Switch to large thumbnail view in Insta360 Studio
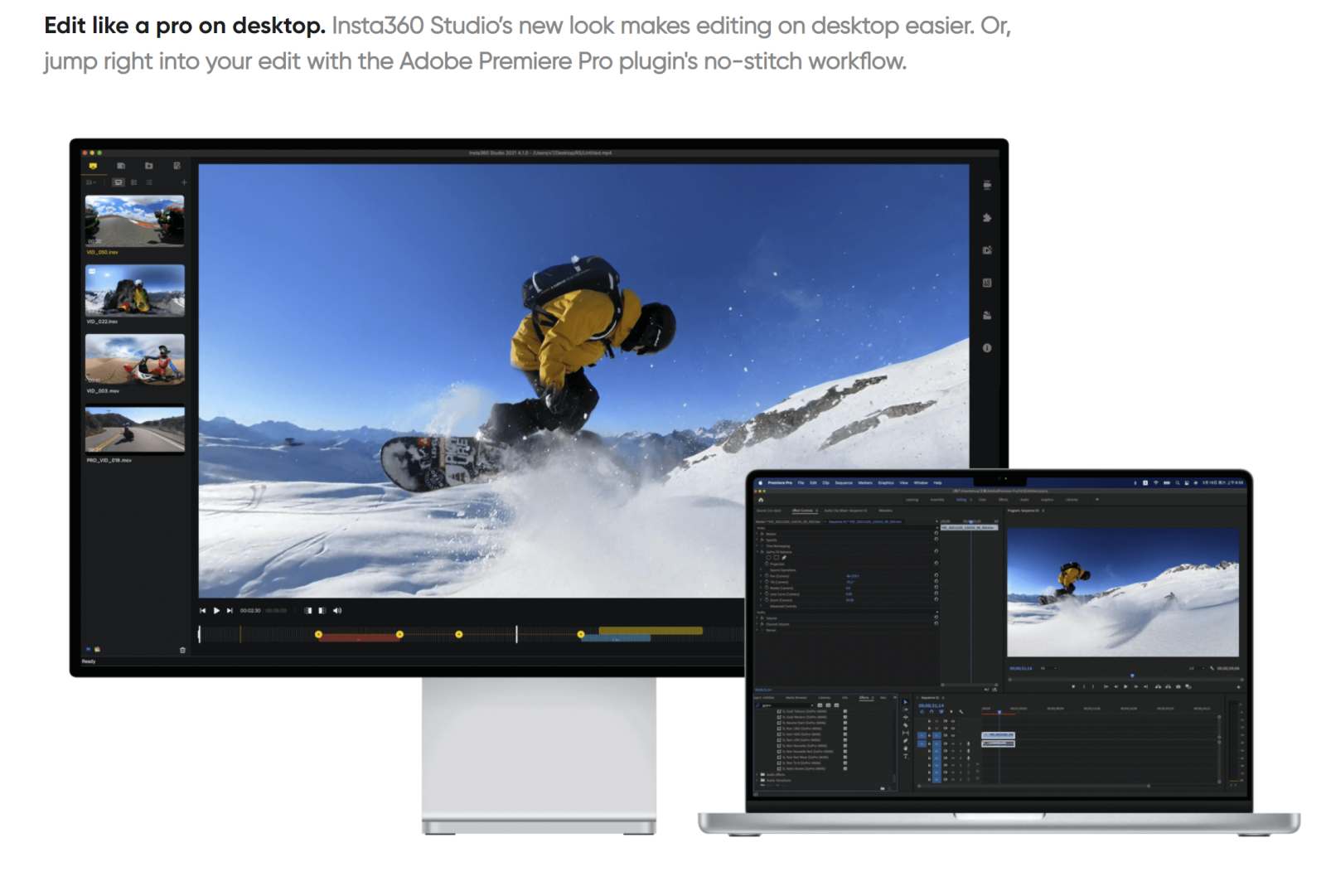 [119, 182]
